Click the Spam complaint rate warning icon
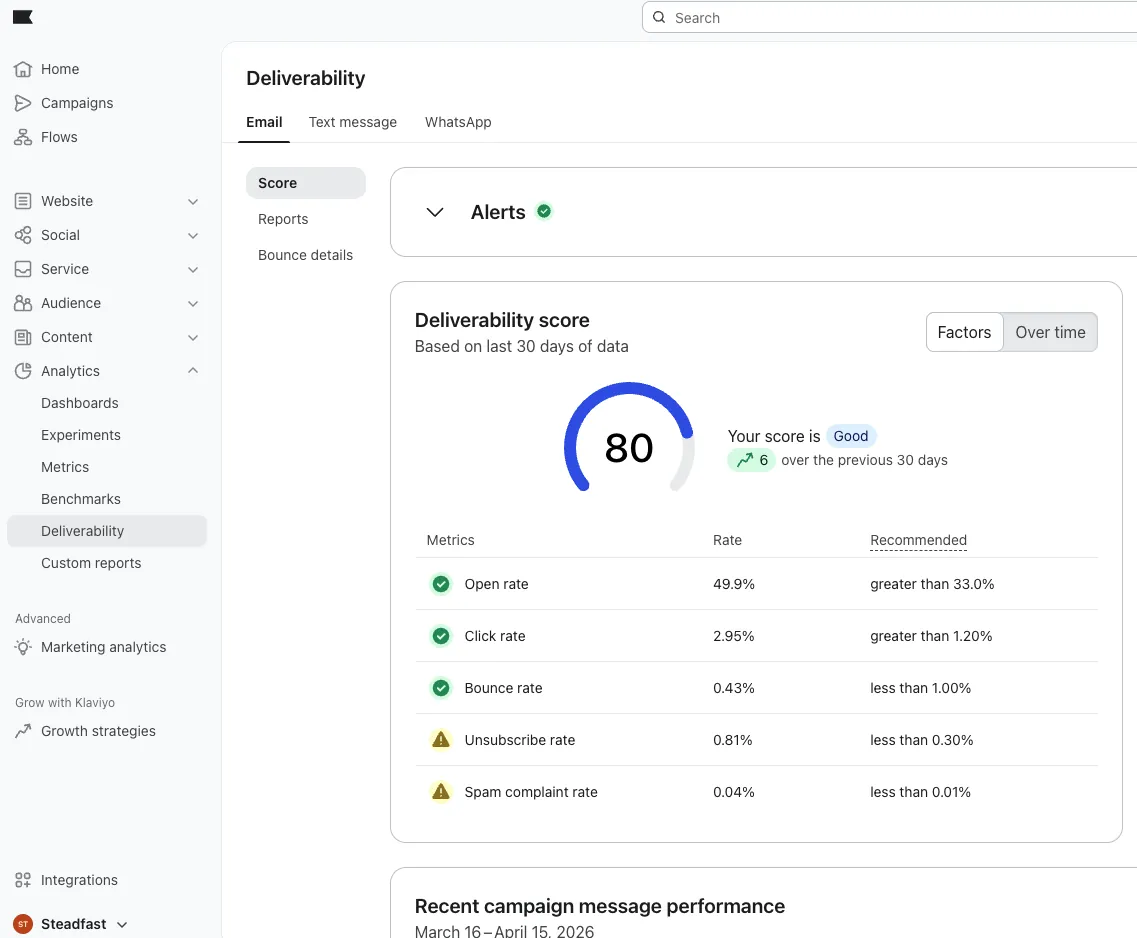Screen dimensions: 1137x938 [x=441, y=792]
